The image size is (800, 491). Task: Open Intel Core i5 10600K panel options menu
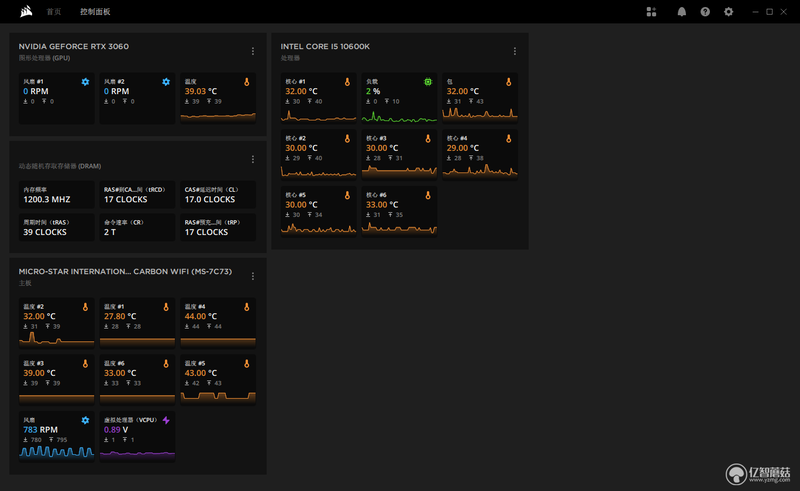click(514, 51)
